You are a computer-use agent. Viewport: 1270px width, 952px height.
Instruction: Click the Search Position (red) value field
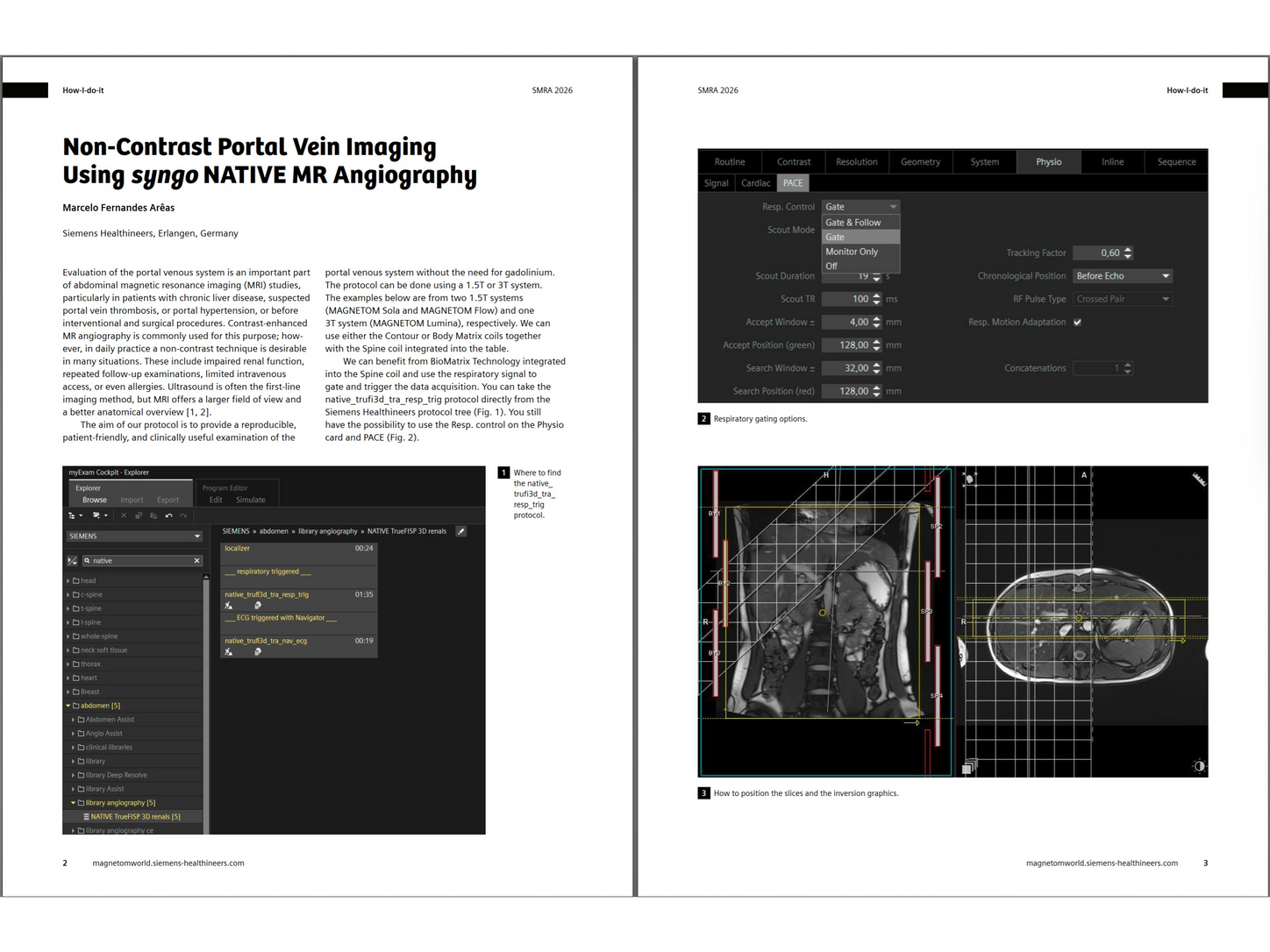pos(852,392)
